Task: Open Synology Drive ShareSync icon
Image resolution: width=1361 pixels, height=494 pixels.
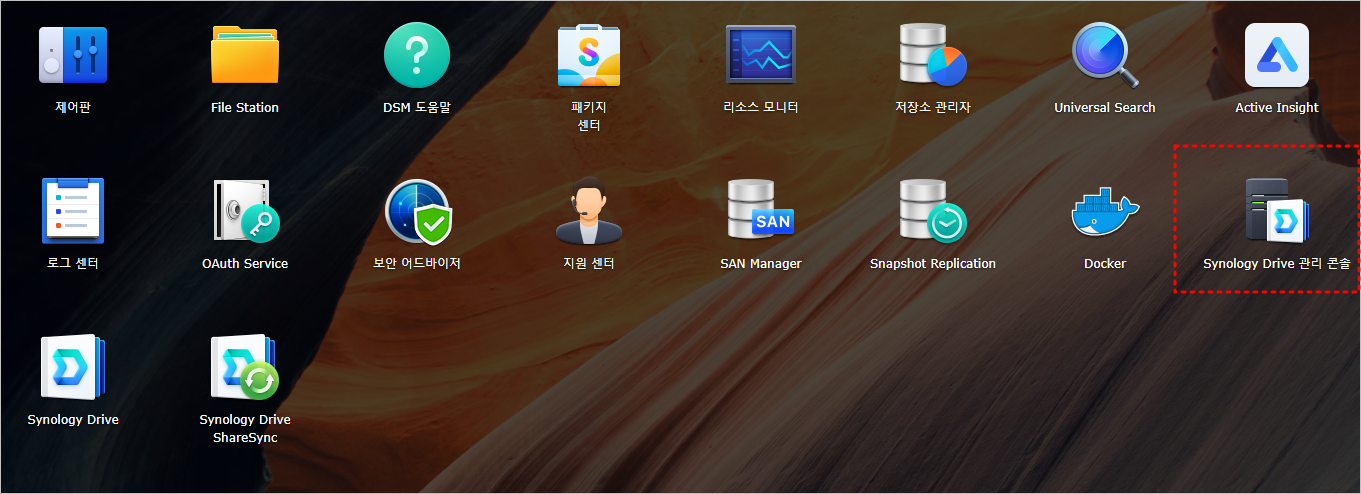Action: tap(245, 367)
